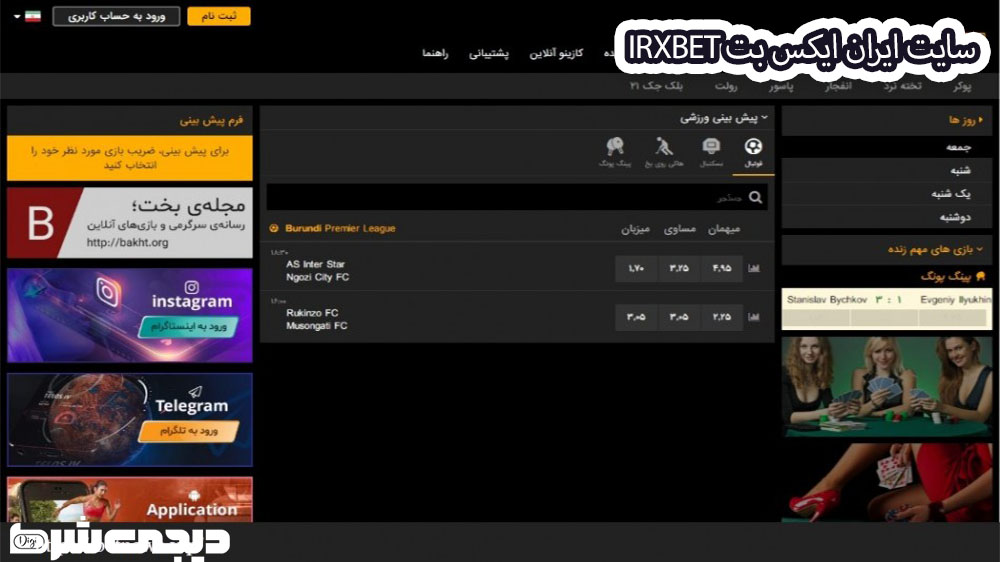The image size is (1000, 562).
Task: Choose یک شنبه in the days list
Action: tap(886, 194)
